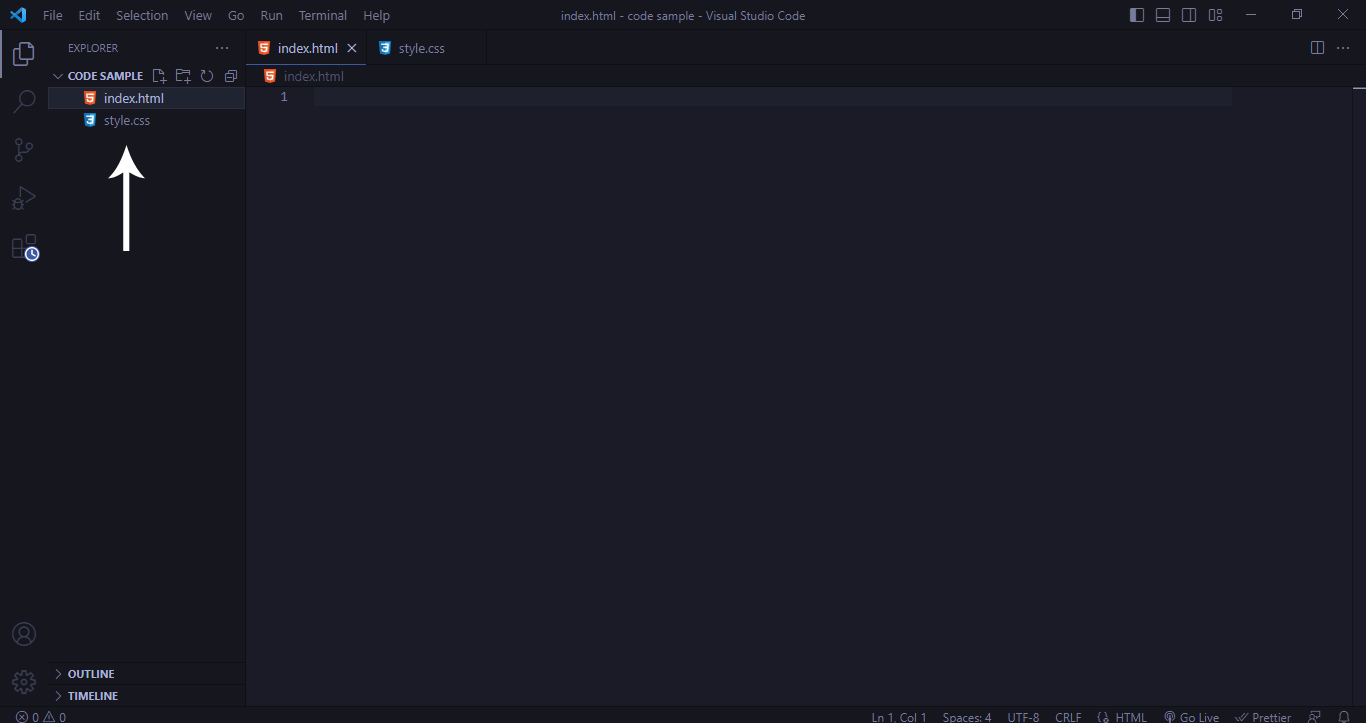Open the Manage settings gear icon

coord(23,681)
